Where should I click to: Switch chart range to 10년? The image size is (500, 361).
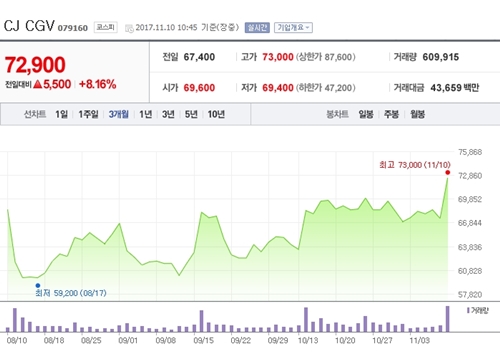click(216, 114)
